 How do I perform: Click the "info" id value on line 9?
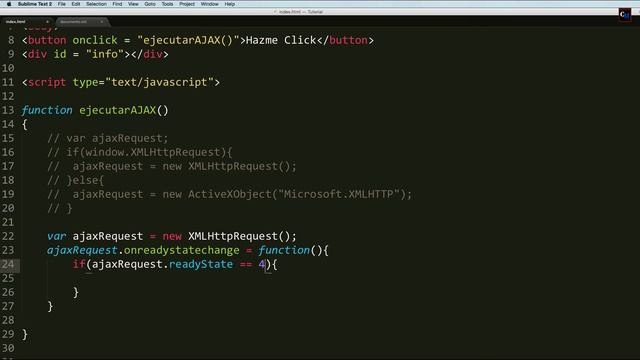point(105,54)
